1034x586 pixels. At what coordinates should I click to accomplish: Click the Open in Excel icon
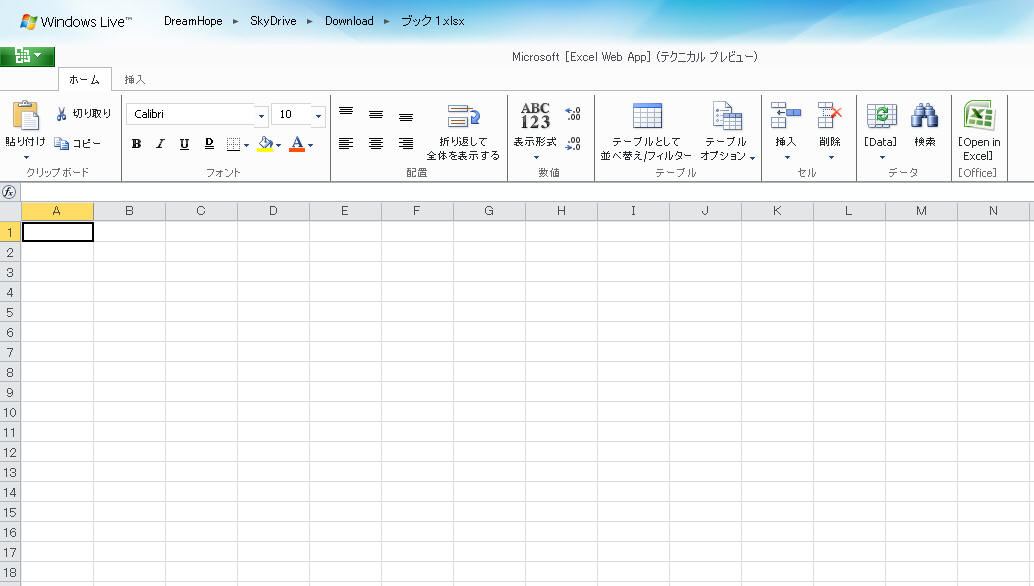point(977,116)
